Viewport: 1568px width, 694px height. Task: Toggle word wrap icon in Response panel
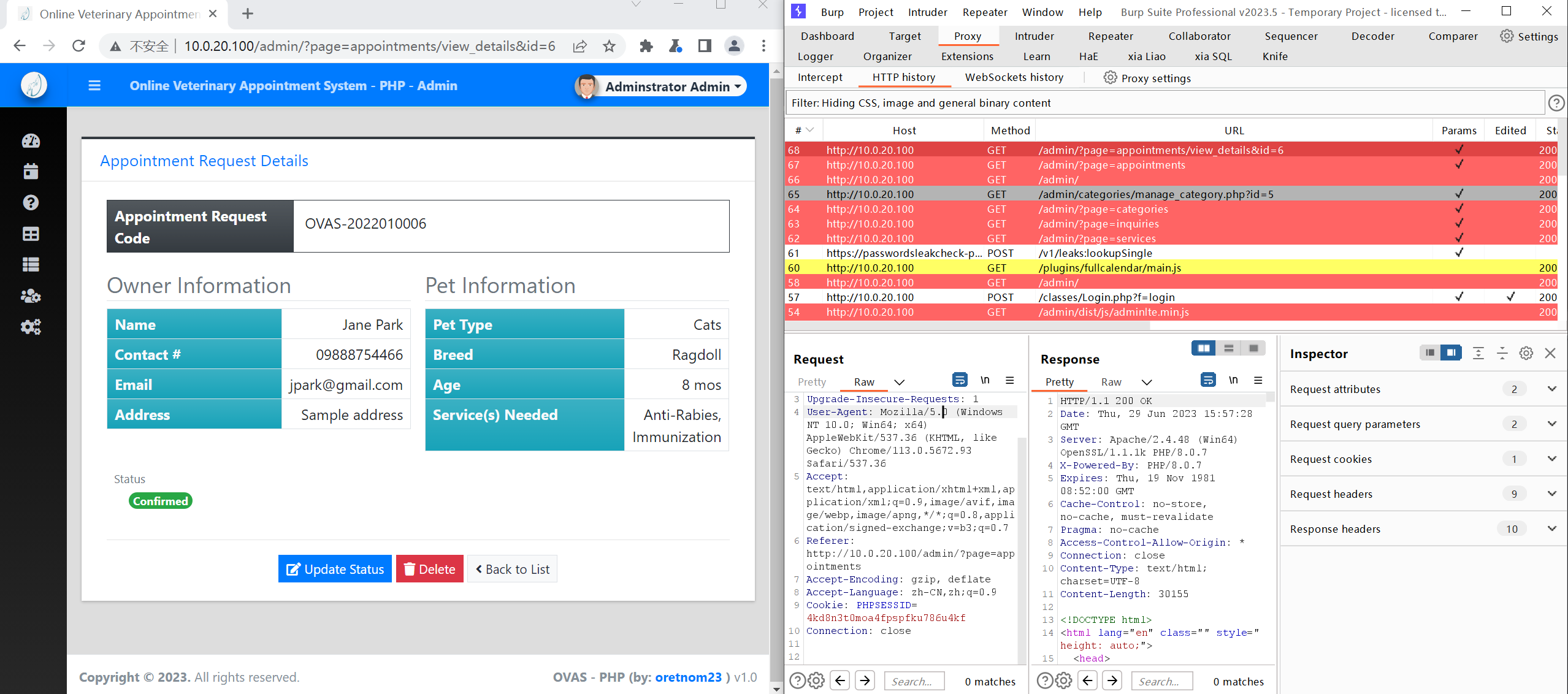point(1208,380)
